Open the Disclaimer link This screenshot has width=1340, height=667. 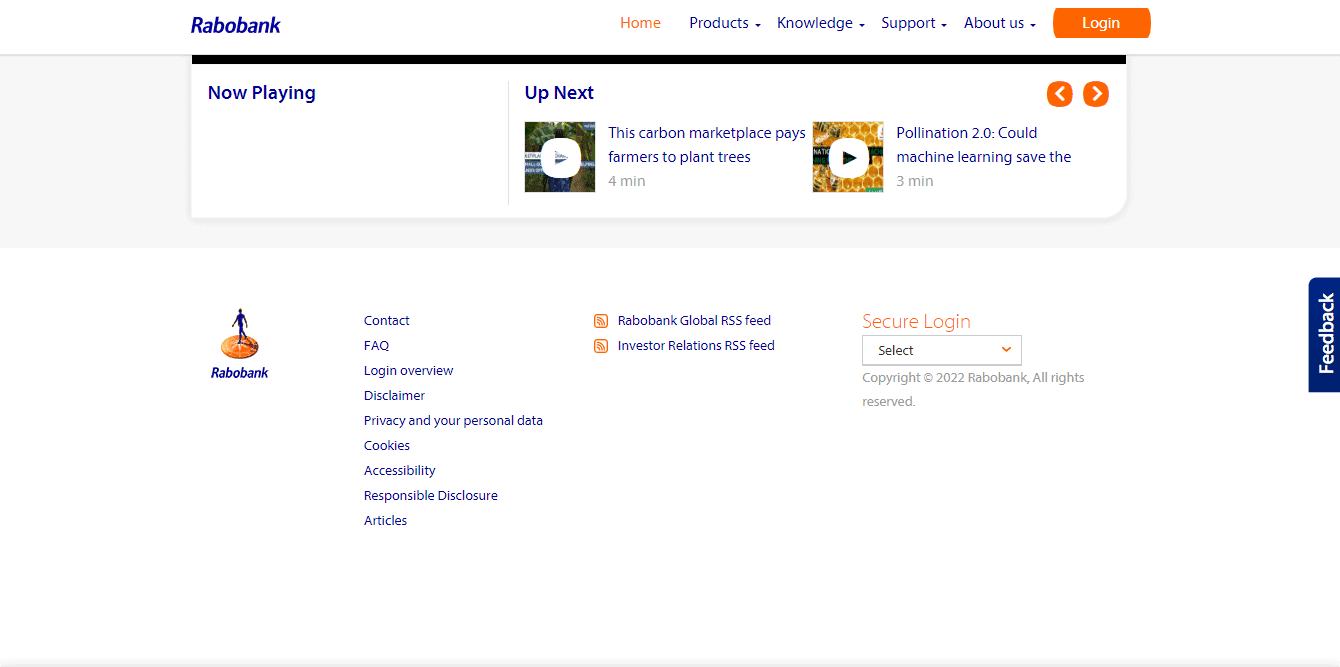[x=395, y=396]
